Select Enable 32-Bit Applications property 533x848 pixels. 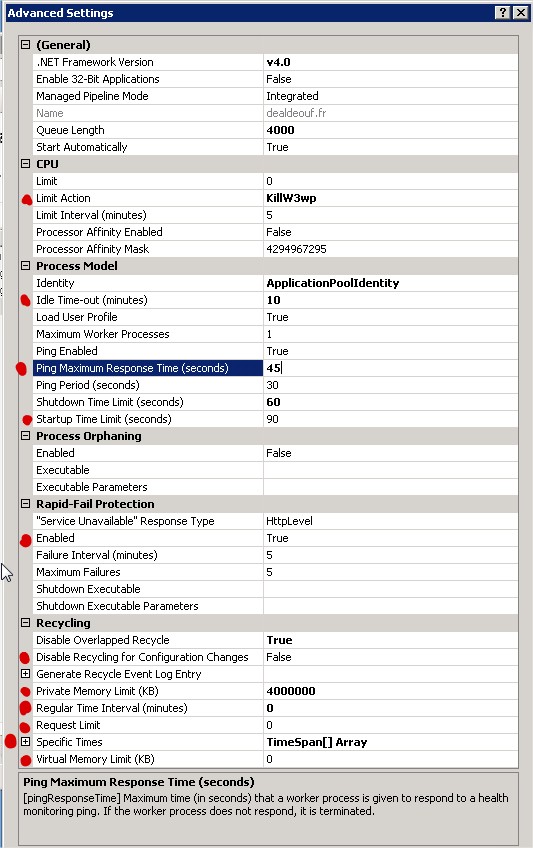[x=148, y=79]
